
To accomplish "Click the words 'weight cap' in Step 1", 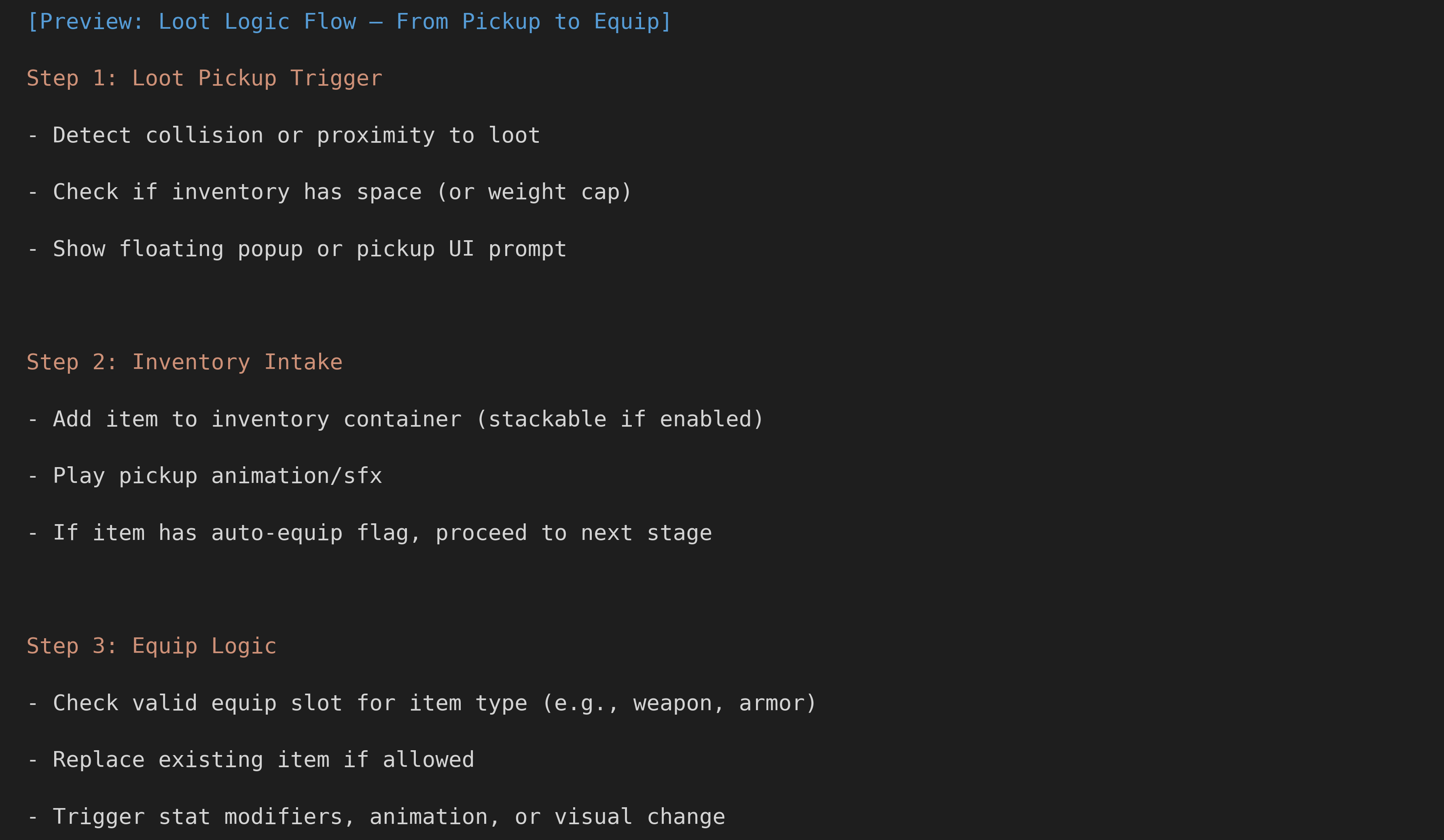I will pos(554,192).
